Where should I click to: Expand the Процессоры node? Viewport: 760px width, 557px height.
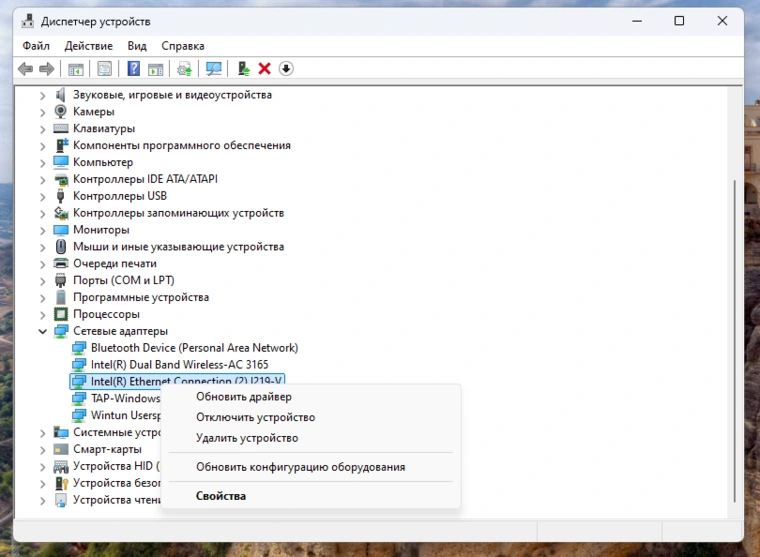tap(43, 315)
